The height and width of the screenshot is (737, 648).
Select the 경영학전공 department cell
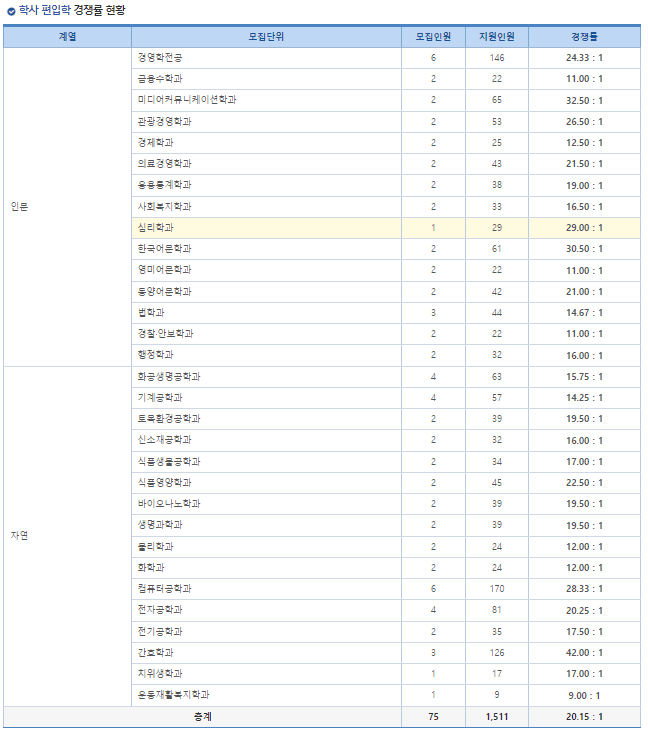click(x=160, y=58)
